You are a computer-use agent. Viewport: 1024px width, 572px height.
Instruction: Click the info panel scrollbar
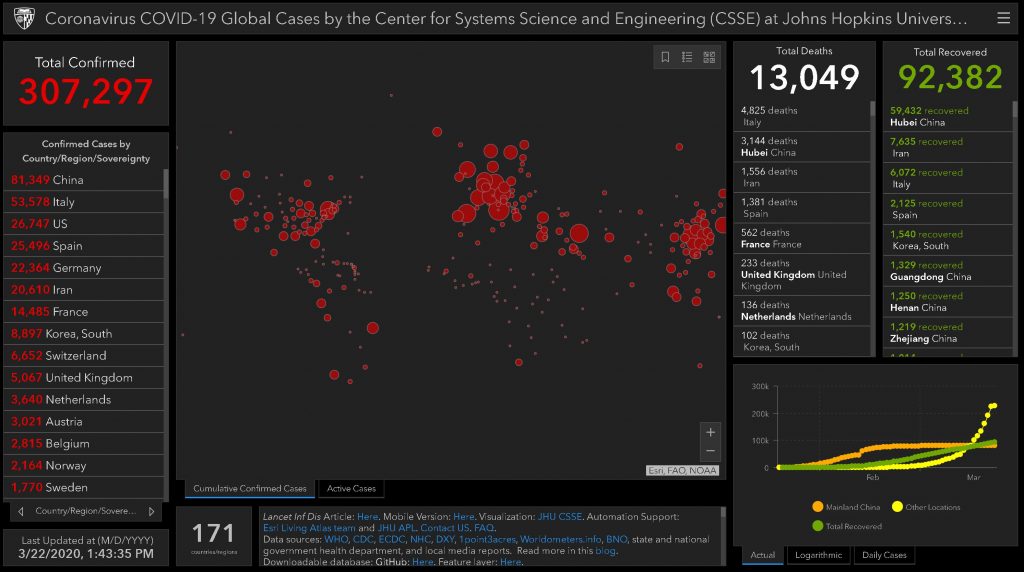click(x=723, y=513)
